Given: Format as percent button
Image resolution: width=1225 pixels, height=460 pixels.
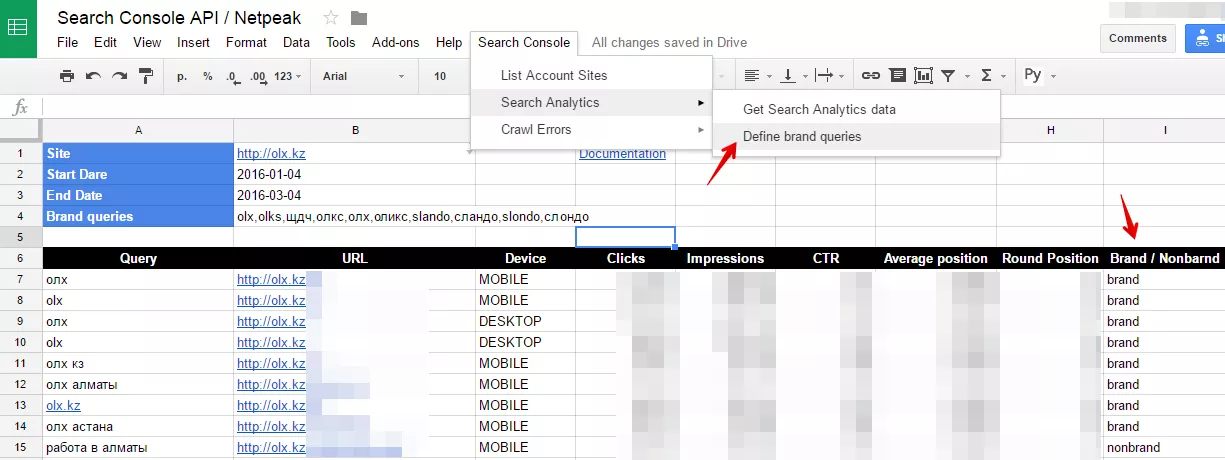Looking at the screenshot, I should pos(208,76).
